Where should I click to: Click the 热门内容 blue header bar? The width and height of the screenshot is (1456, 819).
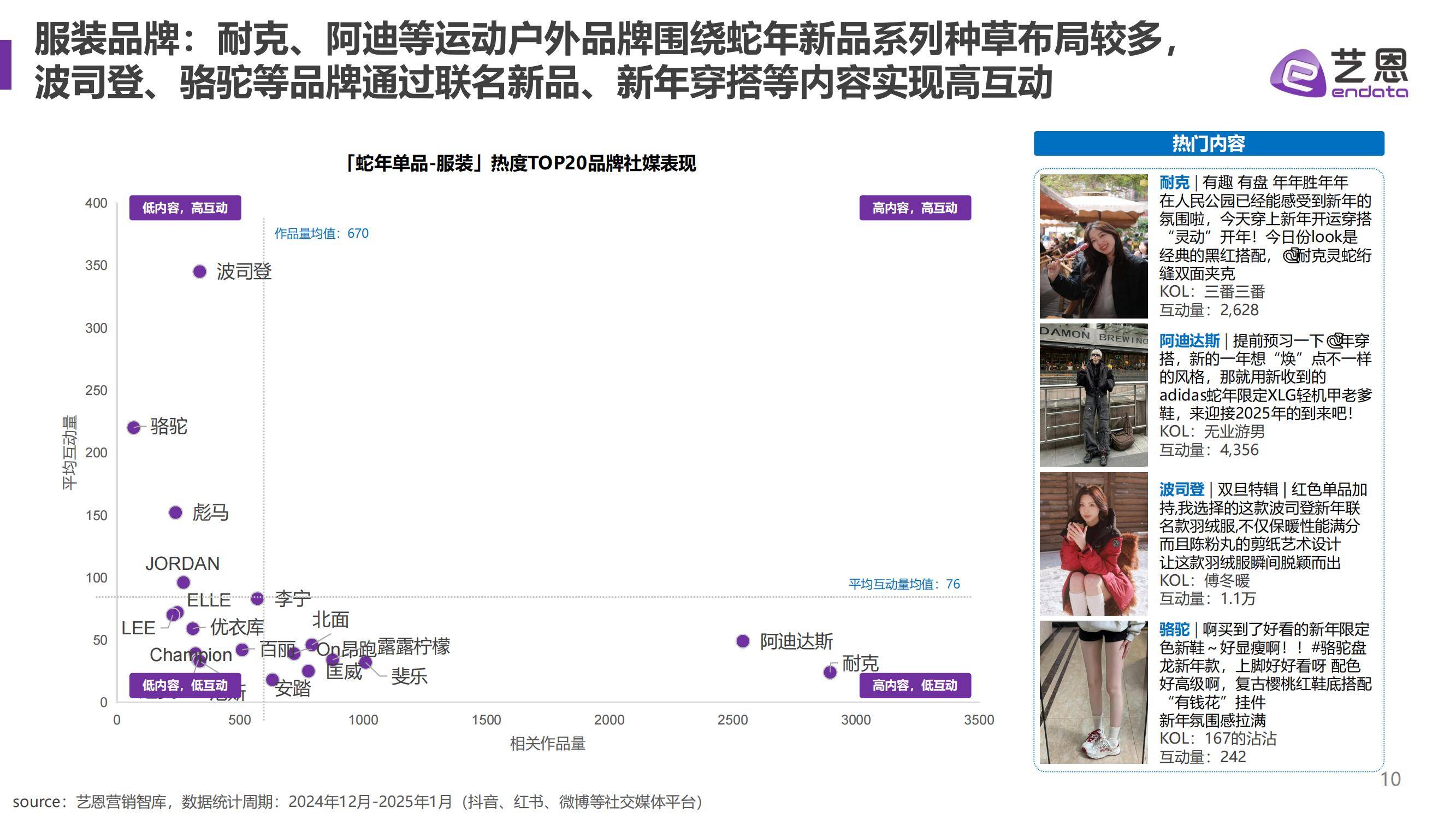pyautogui.click(x=1209, y=143)
